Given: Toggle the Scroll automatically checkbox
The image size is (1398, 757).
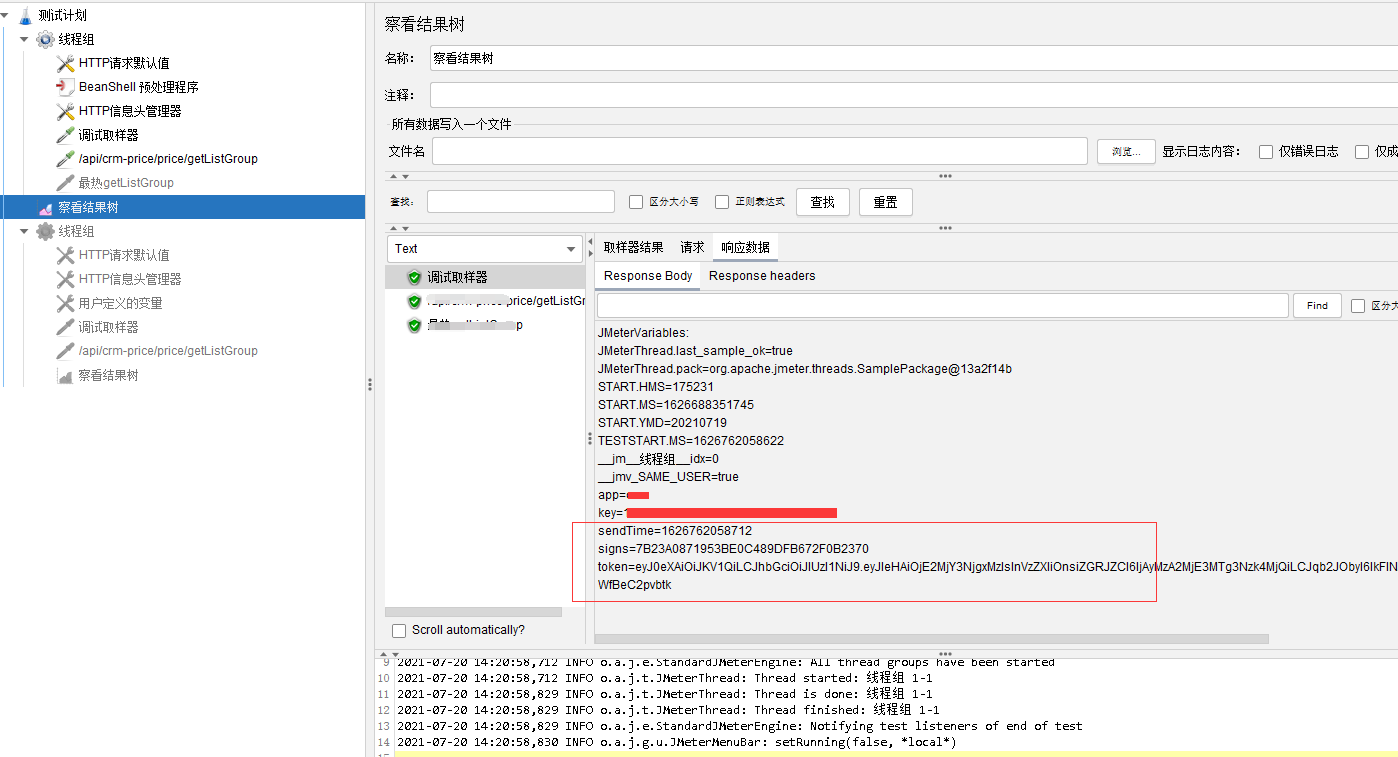Looking at the screenshot, I should click(399, 630).
